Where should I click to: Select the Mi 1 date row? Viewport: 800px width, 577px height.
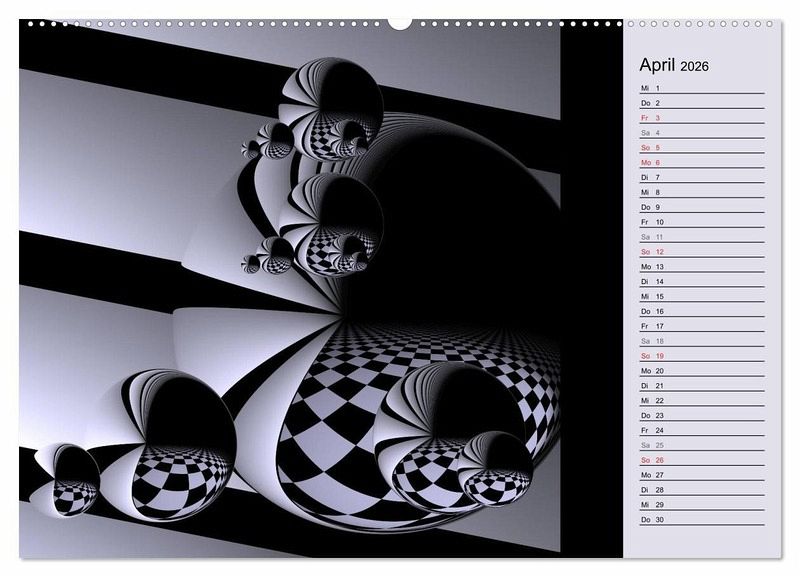[701, 88]
